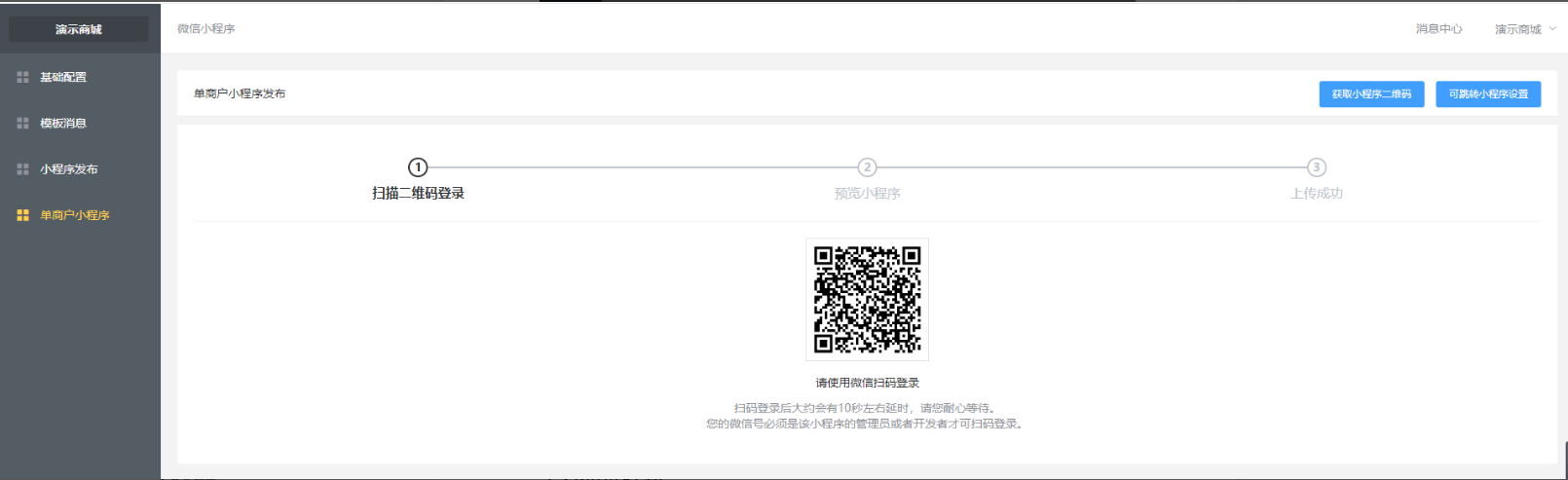Click the grid icon beside 模板消息
Viewport: 1568px width, 480px height.
pos(22,123)
